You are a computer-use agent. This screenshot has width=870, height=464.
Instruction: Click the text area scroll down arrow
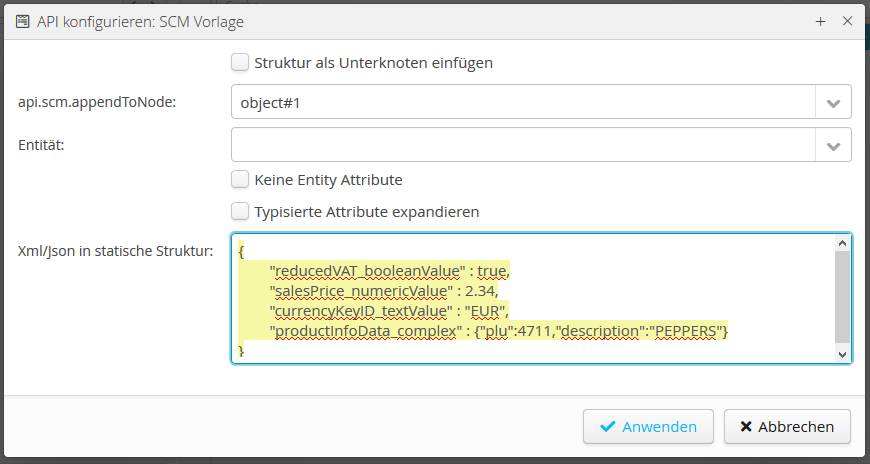click(x=842, y=354)
